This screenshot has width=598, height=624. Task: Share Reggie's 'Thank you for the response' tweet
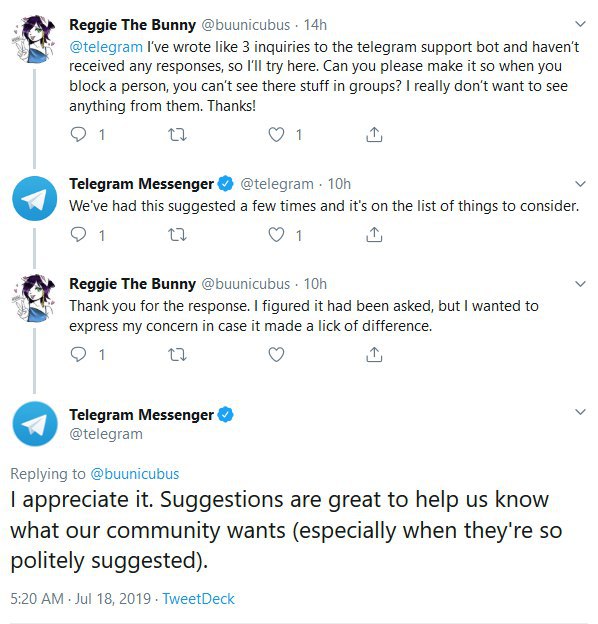click(374, 354)
